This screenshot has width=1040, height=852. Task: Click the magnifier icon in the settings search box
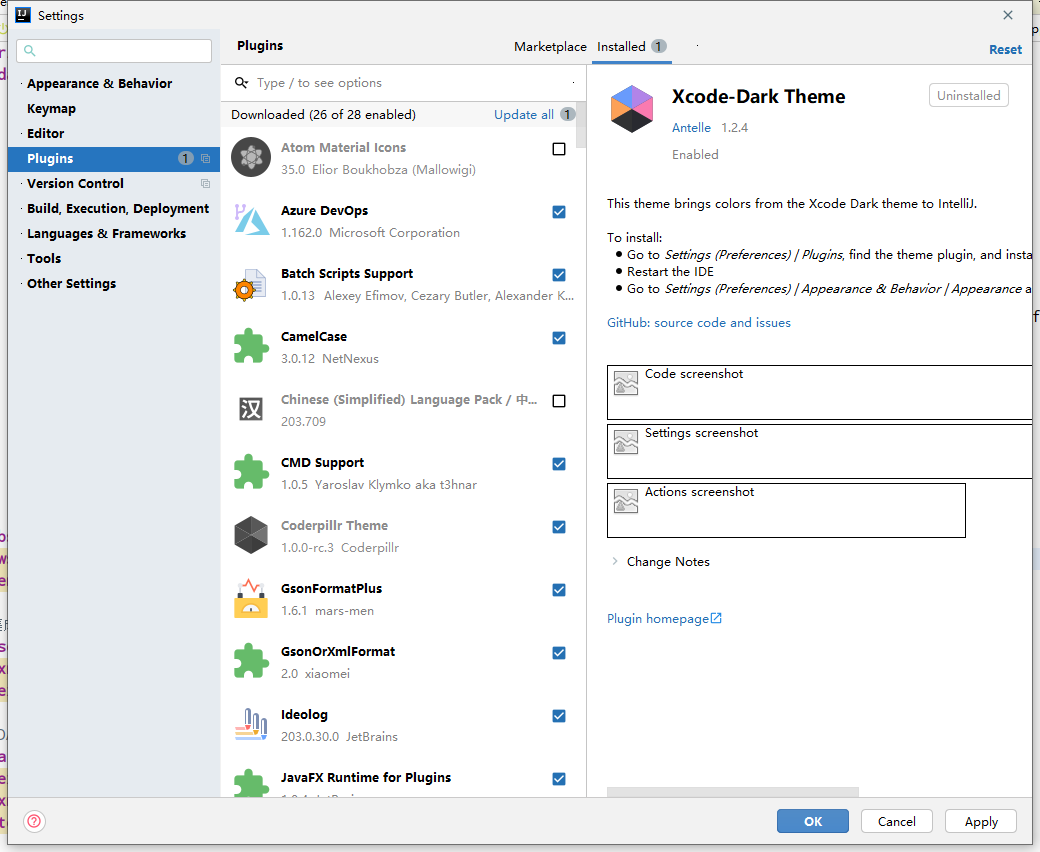29,50
